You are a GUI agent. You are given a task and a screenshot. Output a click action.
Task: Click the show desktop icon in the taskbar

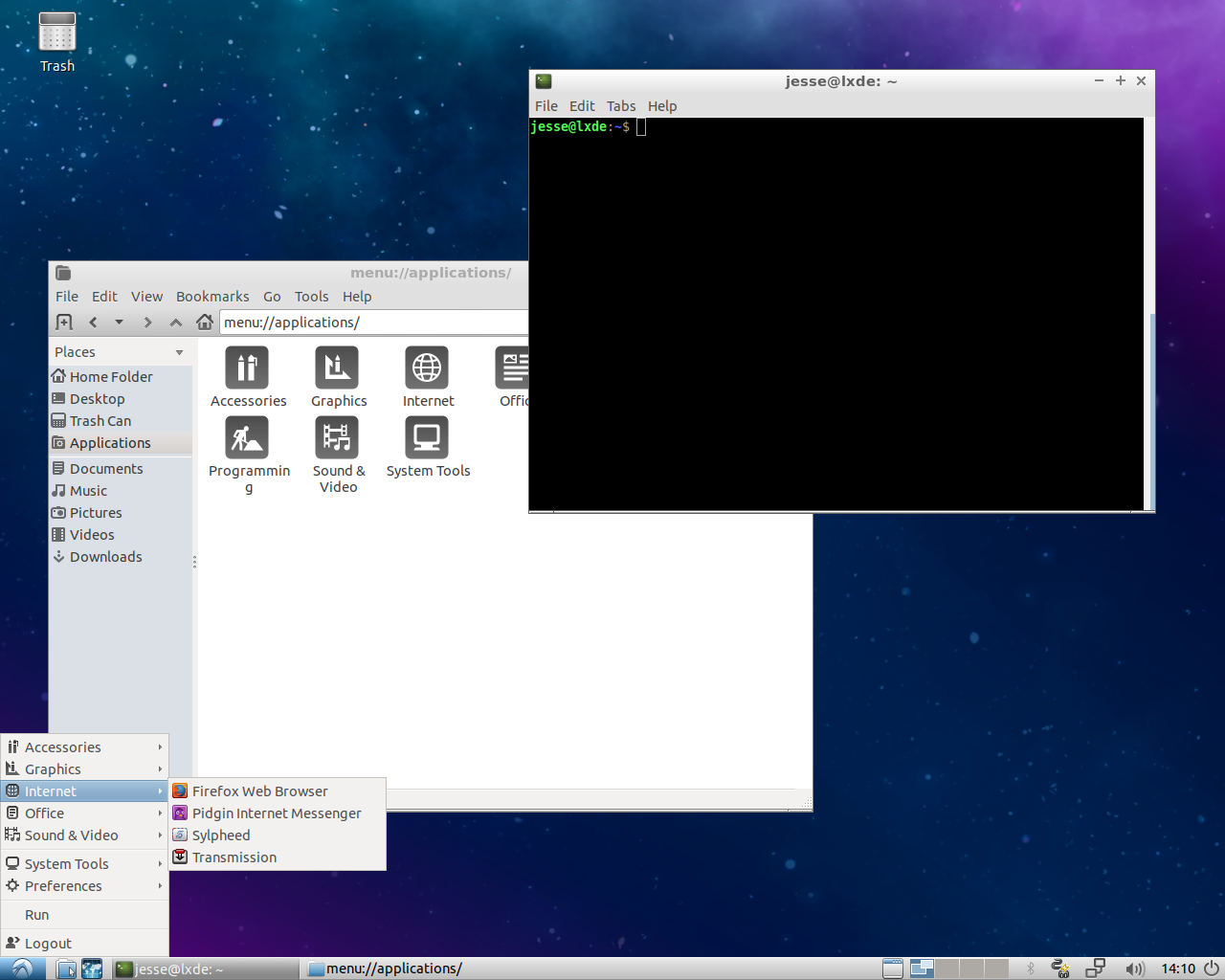point(893,969)
